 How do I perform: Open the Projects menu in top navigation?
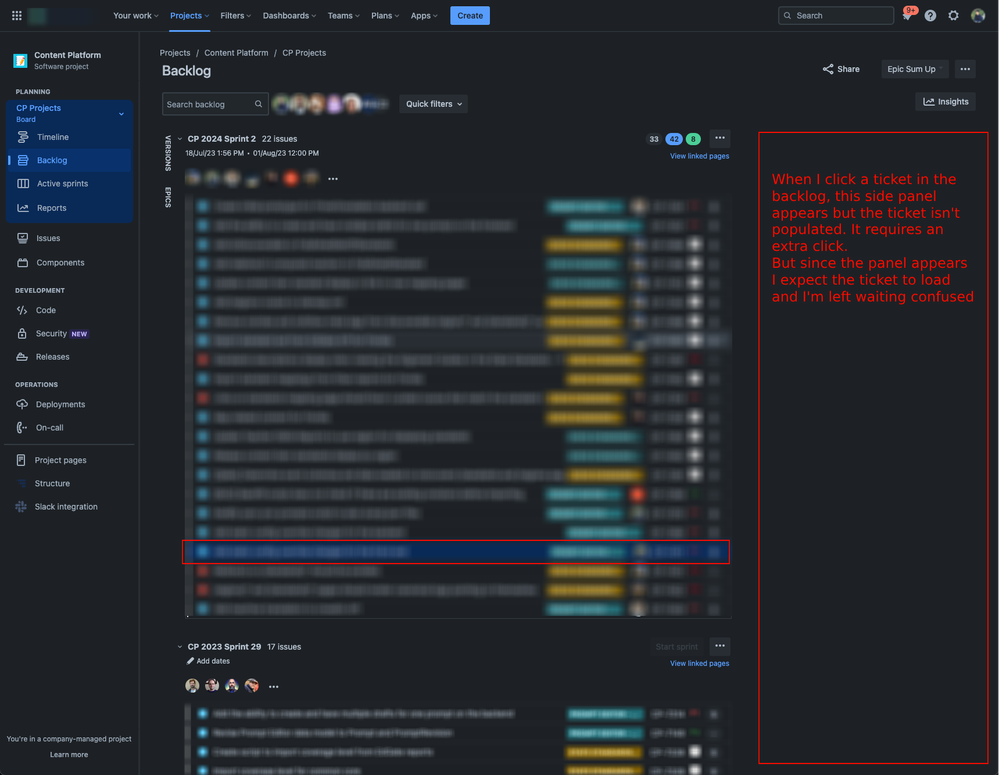tap(188, 15)
